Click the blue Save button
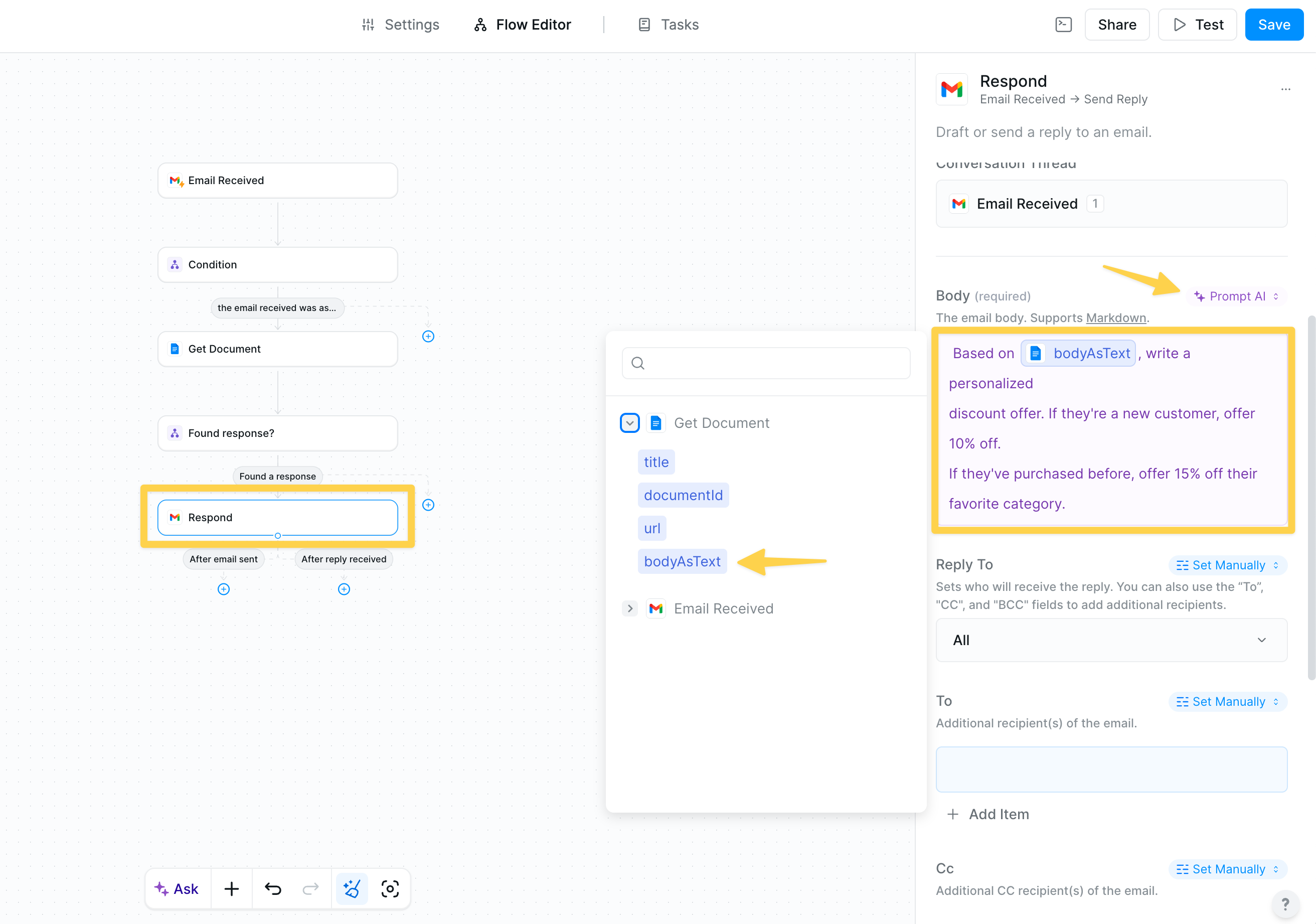Screen dimensions: 1316x924 tap(1273, 25)
